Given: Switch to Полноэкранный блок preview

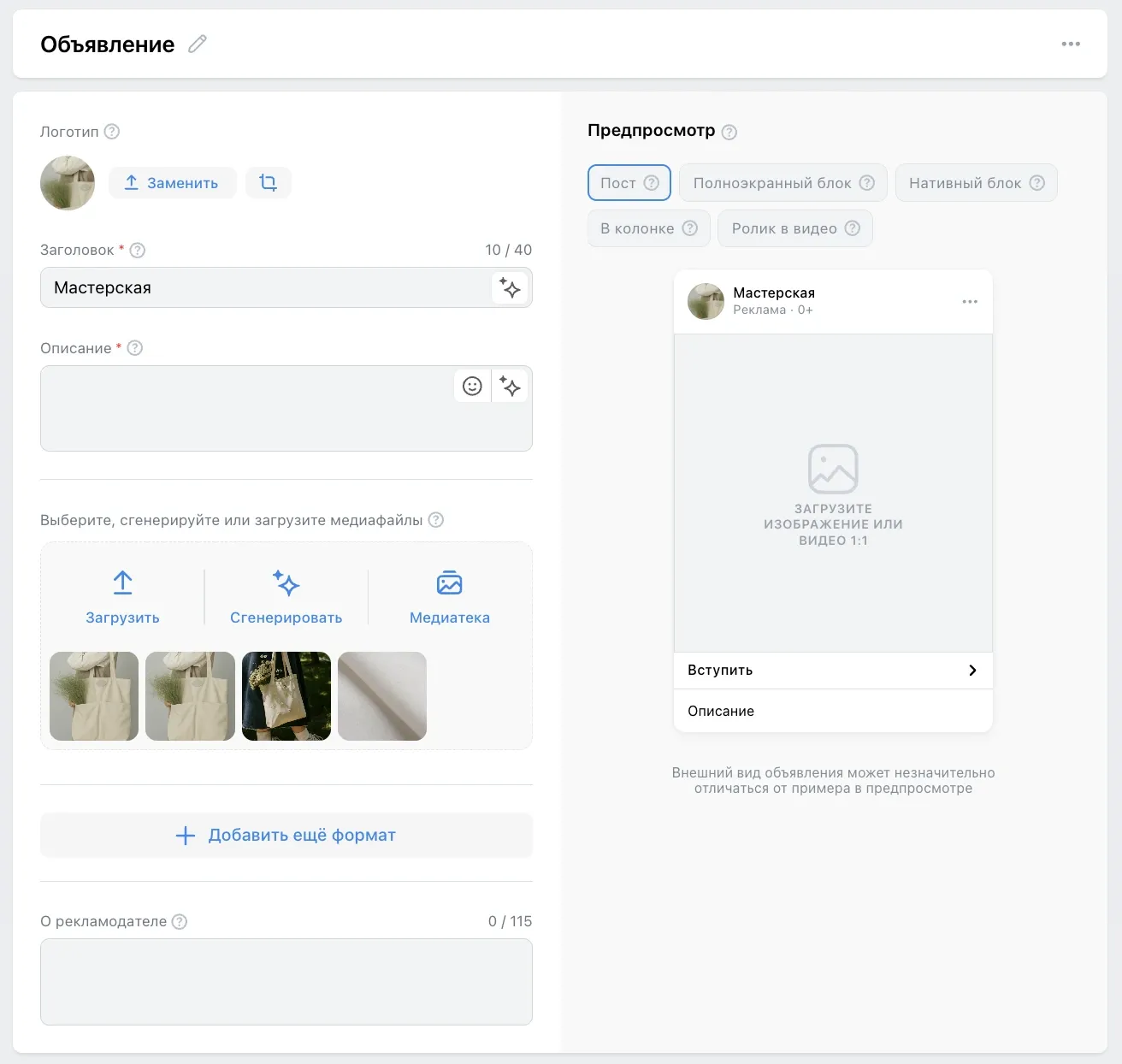Looking at the screenshot, I should pos(783,183).
